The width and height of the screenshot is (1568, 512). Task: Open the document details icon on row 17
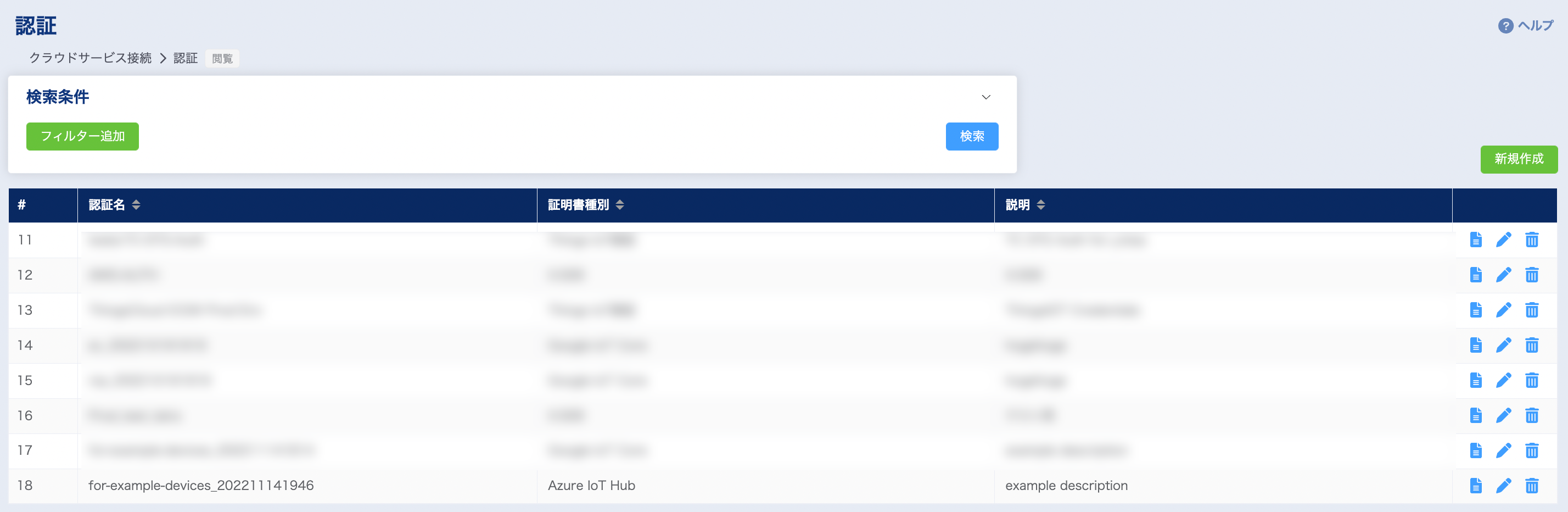coord(1476,450)
